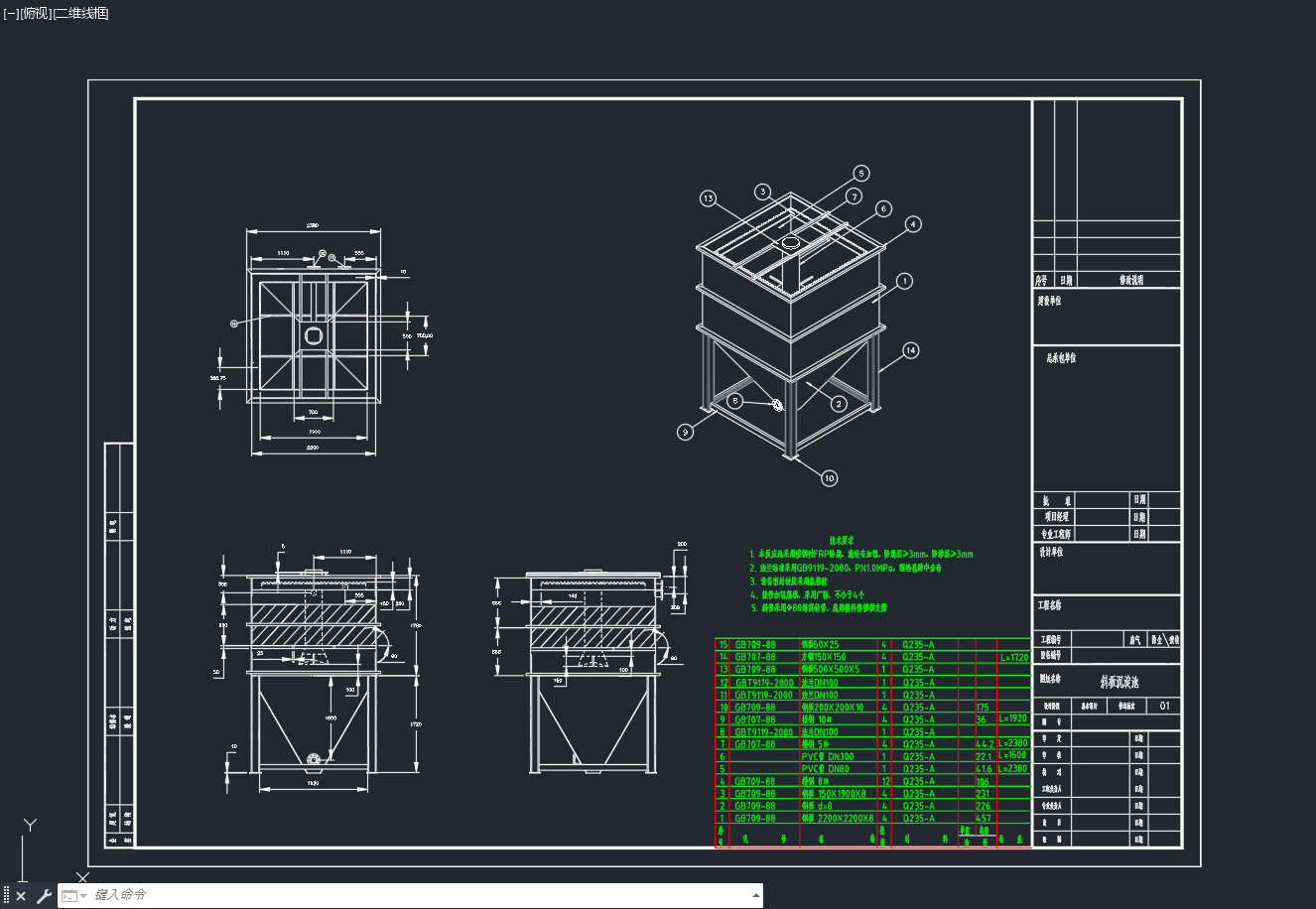Screen dimensions: 1316x909
Task: Select balloon 6 in the isometric view
Action: coord(883,209)
